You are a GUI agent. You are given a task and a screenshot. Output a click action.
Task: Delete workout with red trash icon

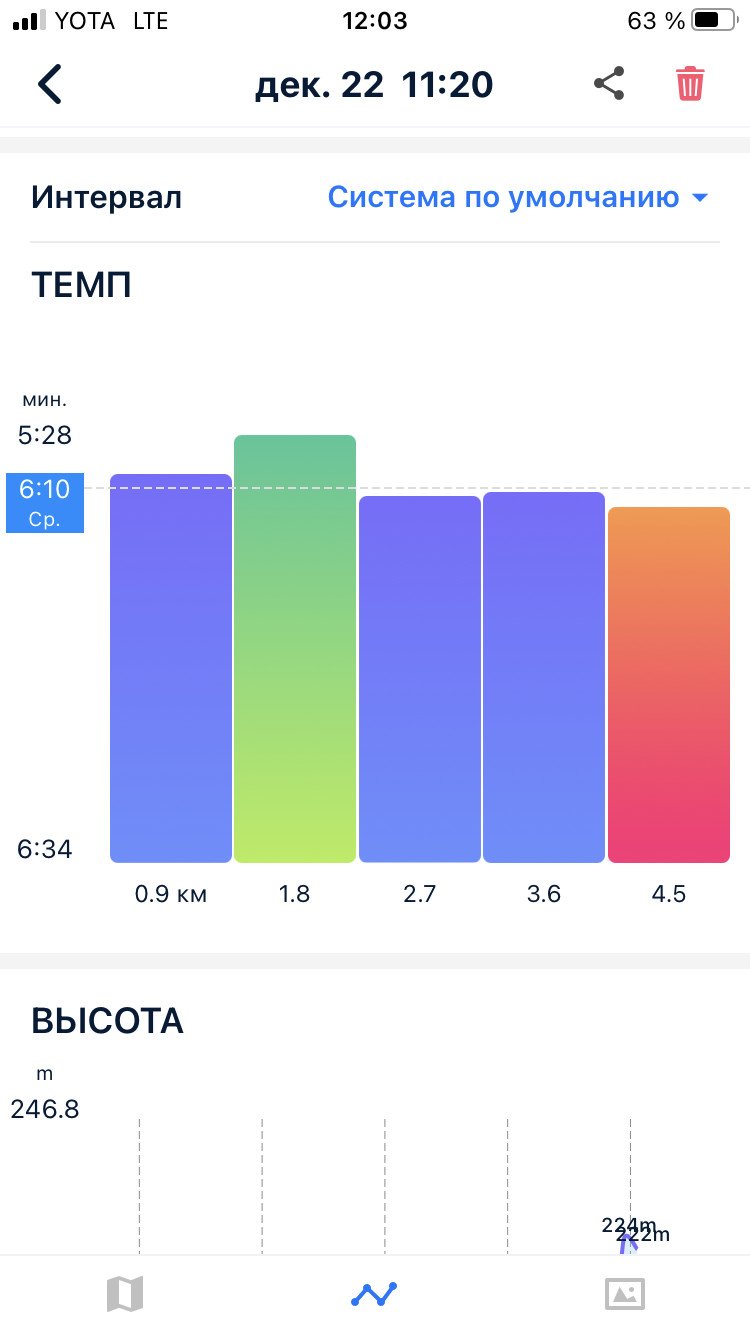click(x=690, y=84)
